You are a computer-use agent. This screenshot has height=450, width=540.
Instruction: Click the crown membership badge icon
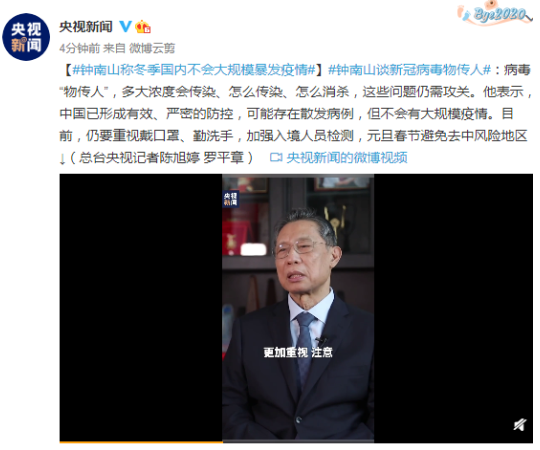tap(143, 27)
